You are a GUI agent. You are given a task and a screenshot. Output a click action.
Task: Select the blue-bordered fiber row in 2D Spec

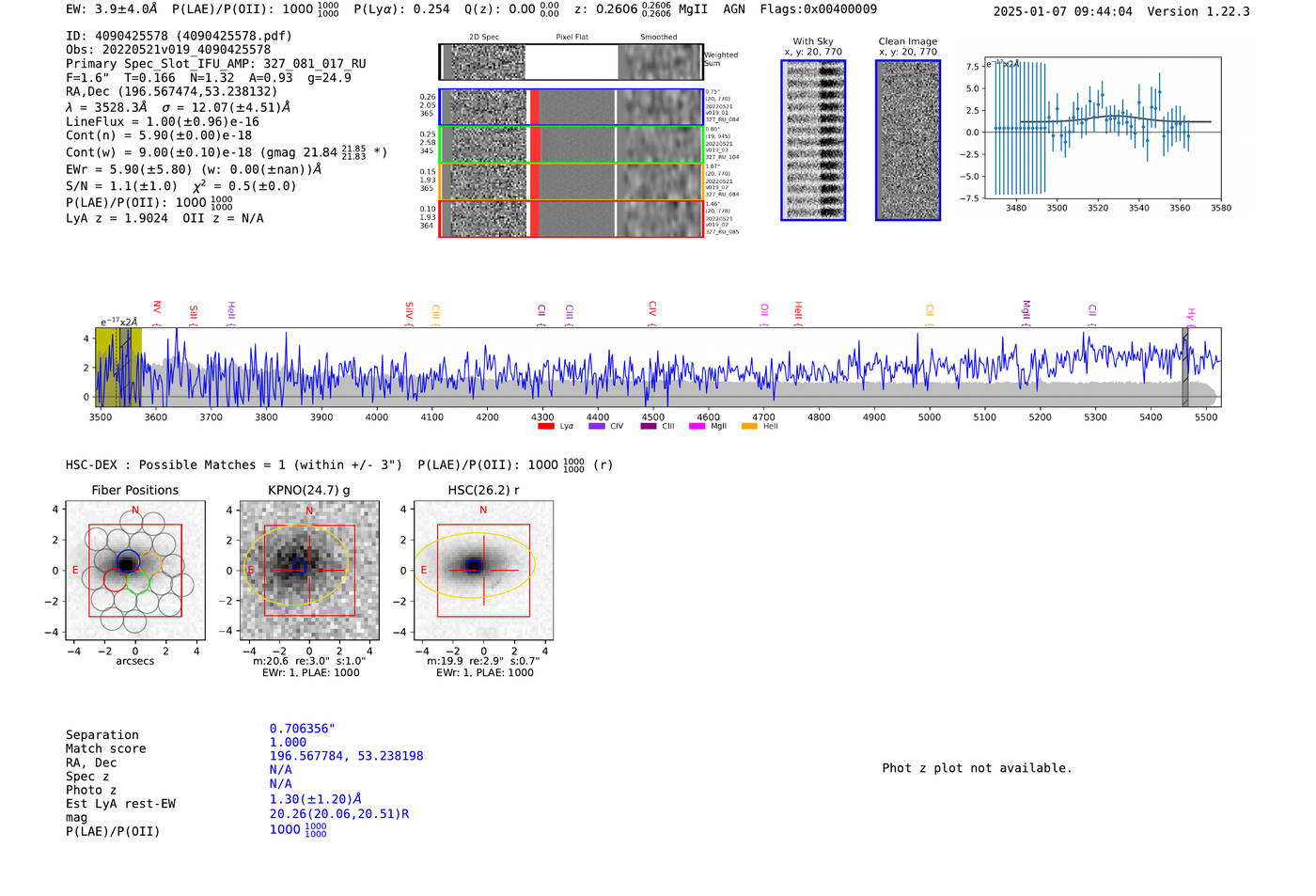(572, 107)
